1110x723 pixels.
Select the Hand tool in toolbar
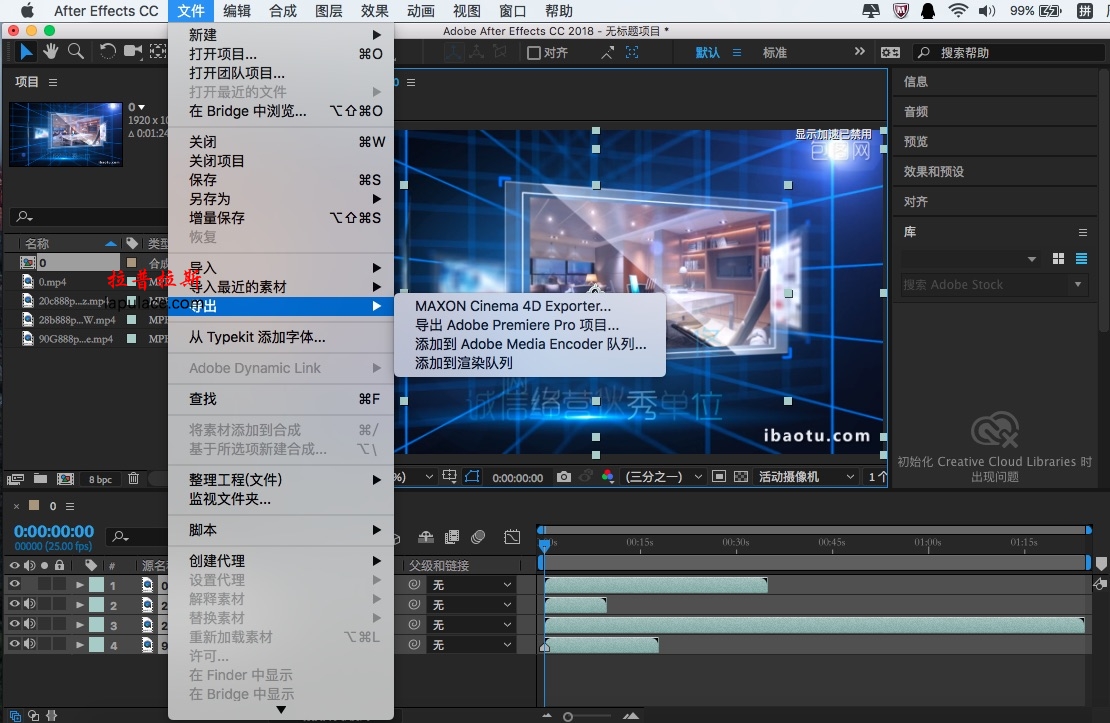click(x=50, y=51)
